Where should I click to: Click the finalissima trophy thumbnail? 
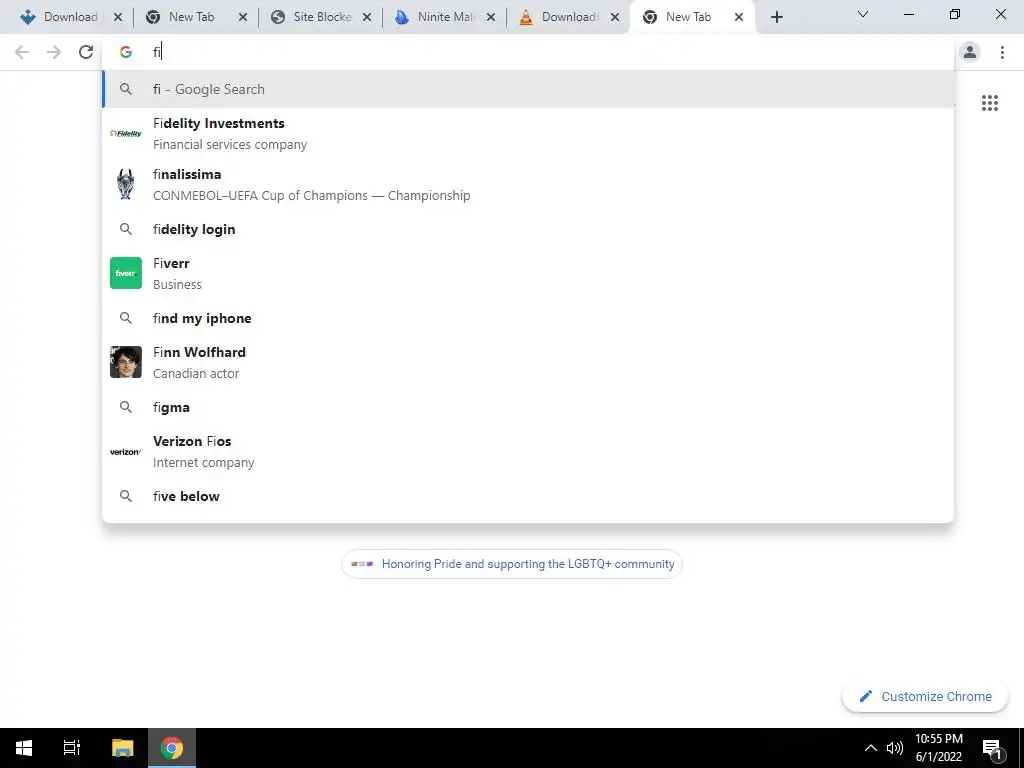pyautogui.click(x=125, y=184)
